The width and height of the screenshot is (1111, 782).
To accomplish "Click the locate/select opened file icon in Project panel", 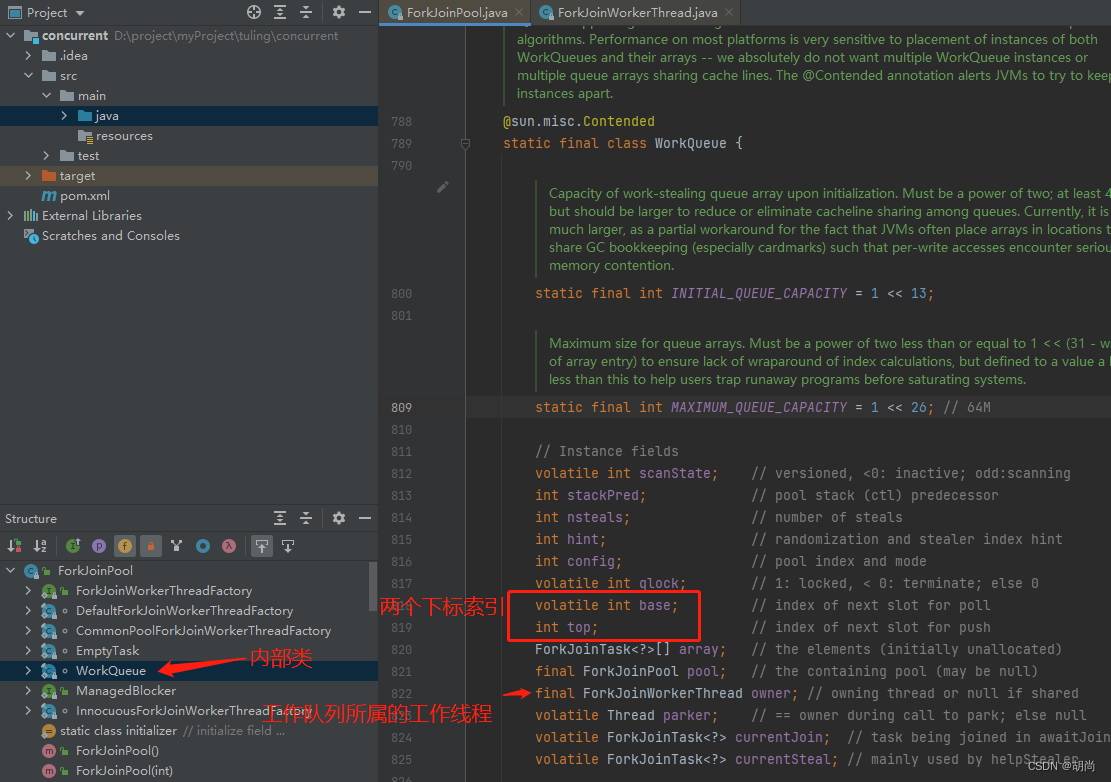I will pos(254,12).
